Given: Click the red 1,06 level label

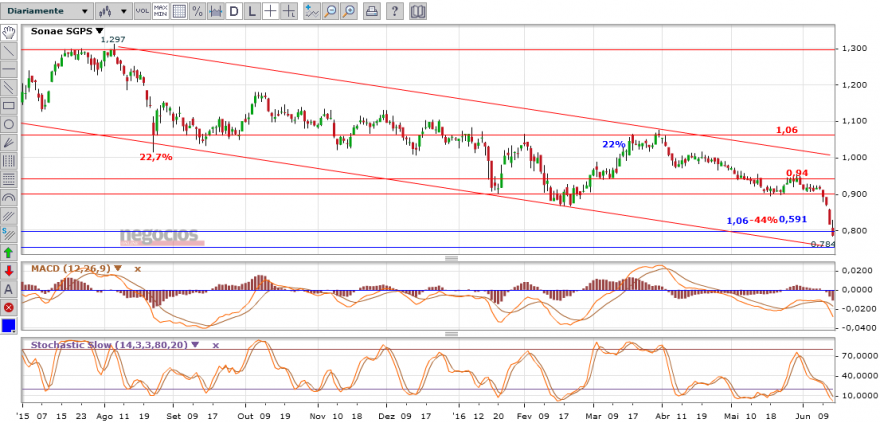Looking at the screenshot, I should click(787, 130).
